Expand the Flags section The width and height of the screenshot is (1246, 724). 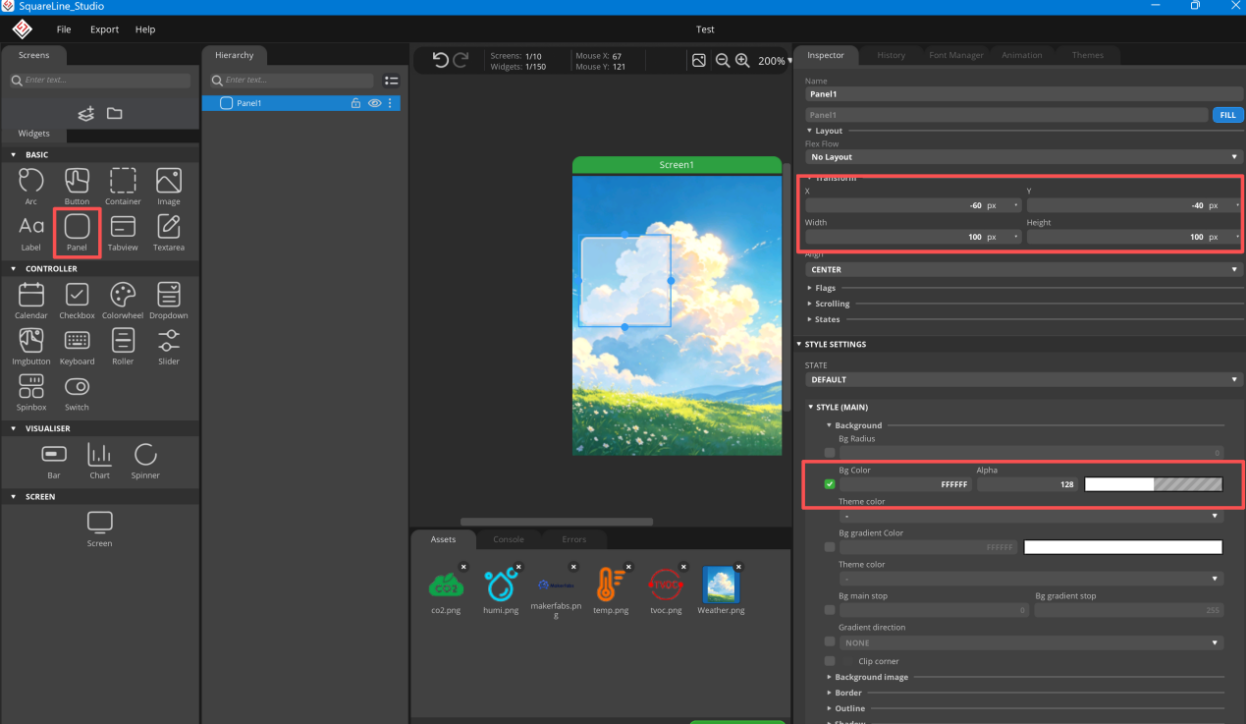coord(825,288)
